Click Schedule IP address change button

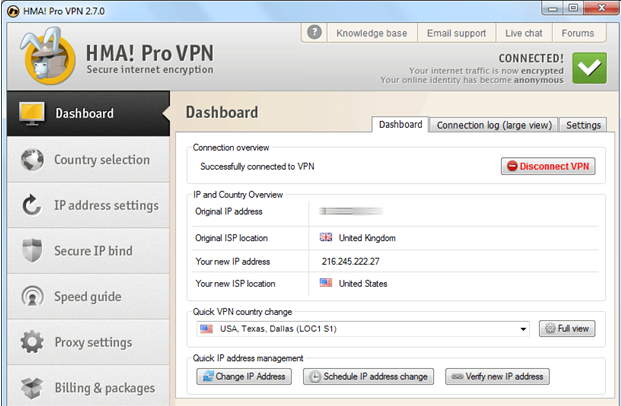tap(368, 376)
